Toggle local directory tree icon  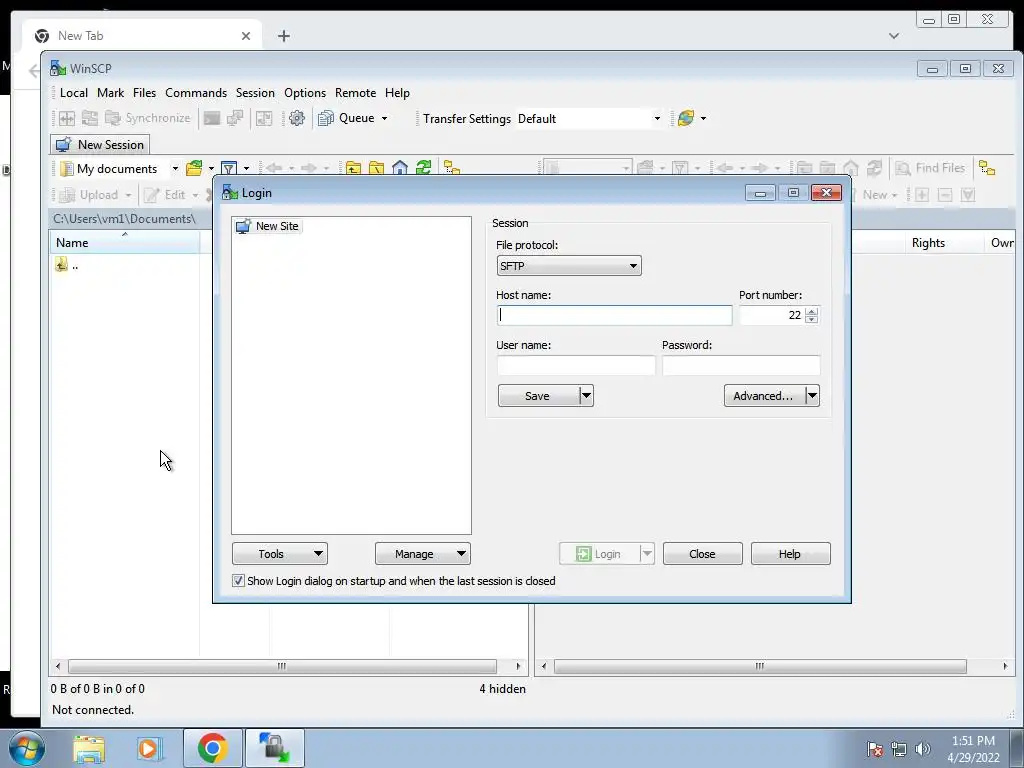pos(451,168)
